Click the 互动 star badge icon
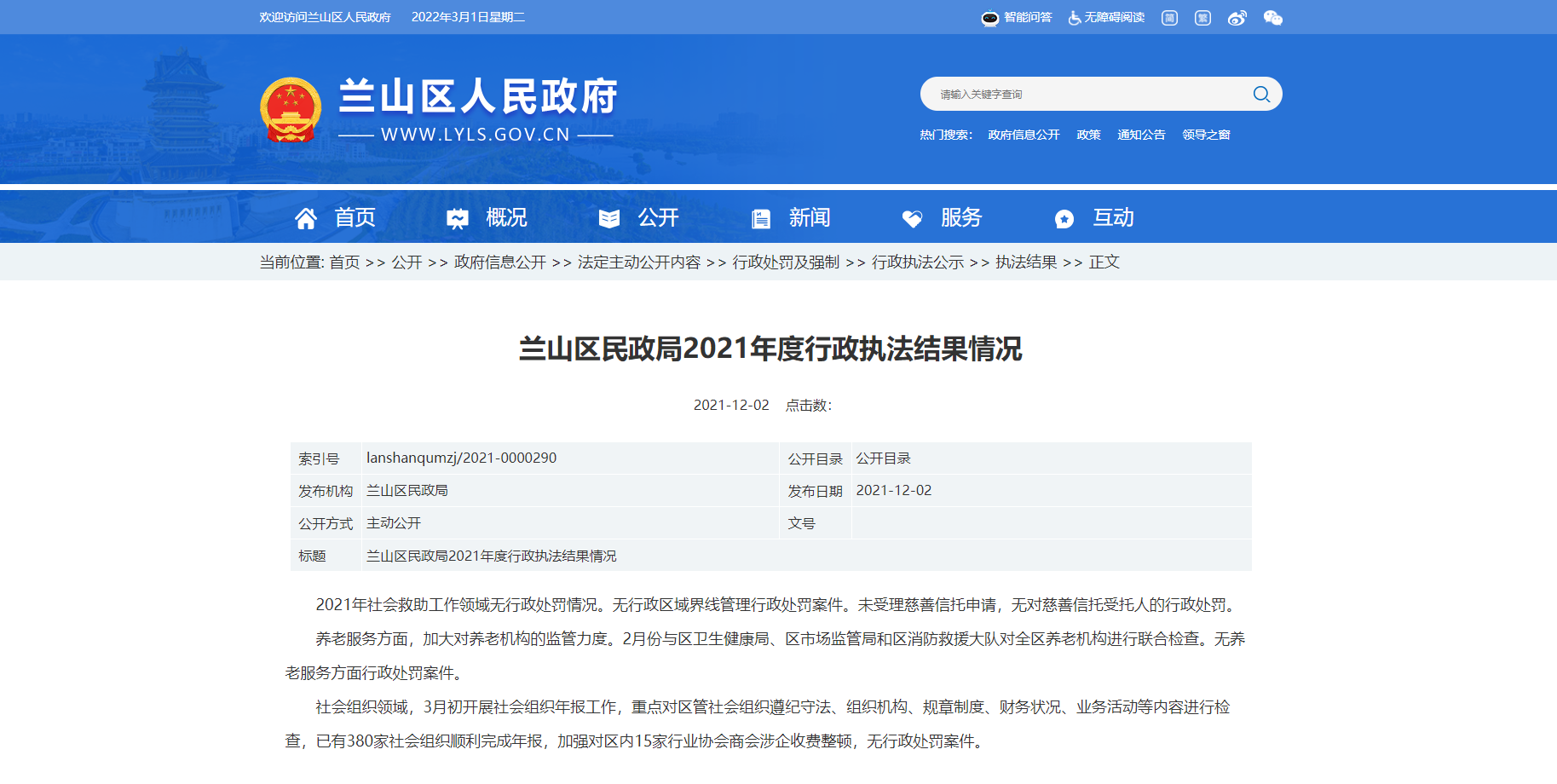 (1064, 219)
